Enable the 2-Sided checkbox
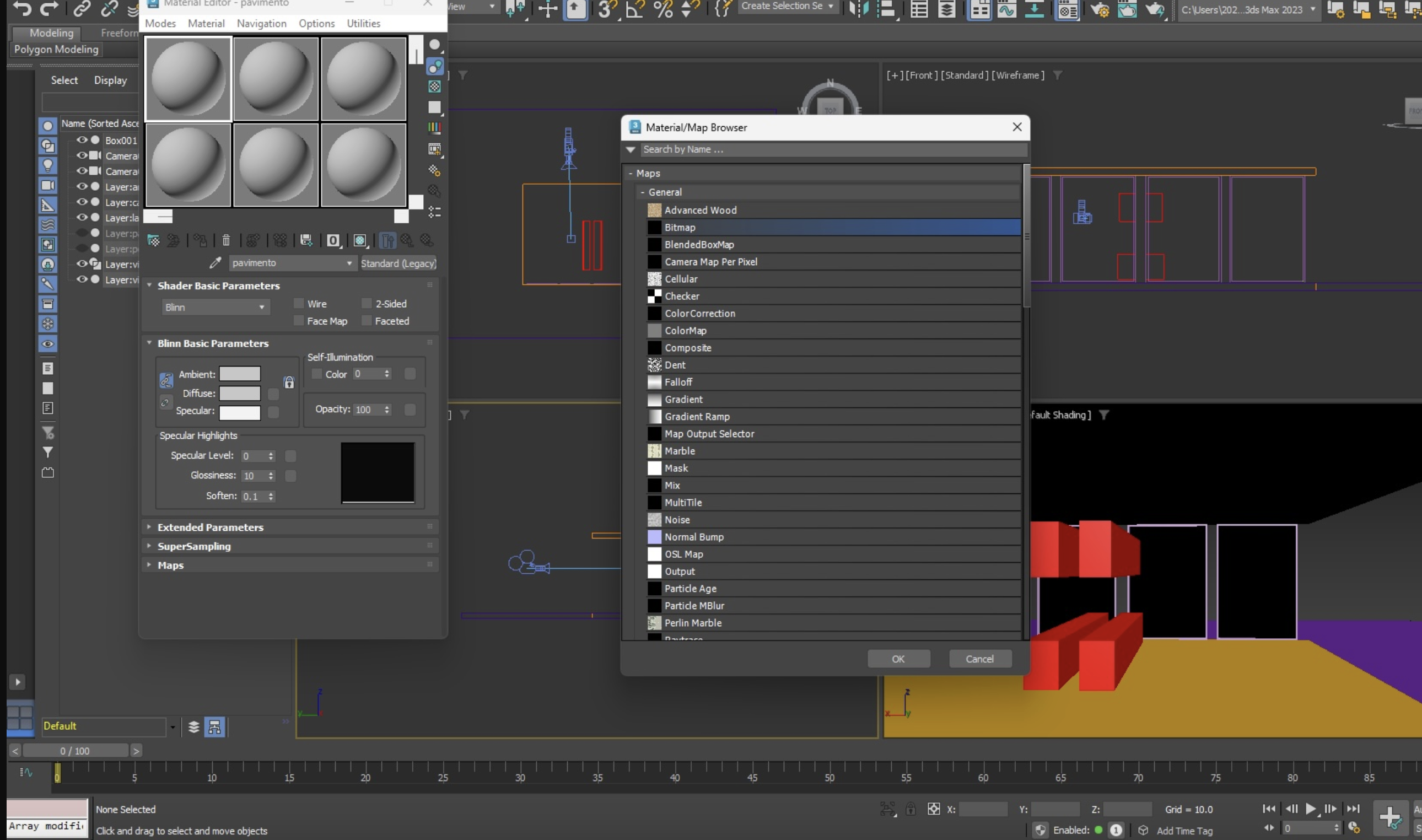Screen dimensions: 1422x840 (x=367, y=303)
